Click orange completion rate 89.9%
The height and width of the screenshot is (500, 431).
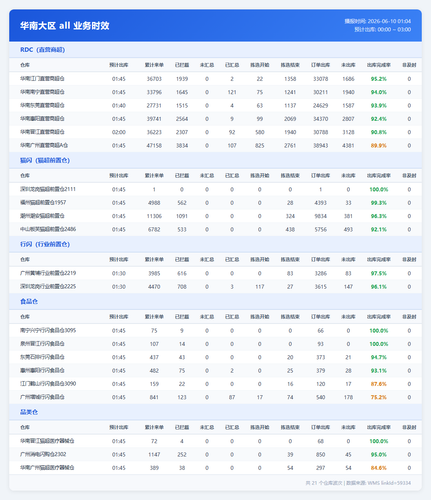[379, 146]
